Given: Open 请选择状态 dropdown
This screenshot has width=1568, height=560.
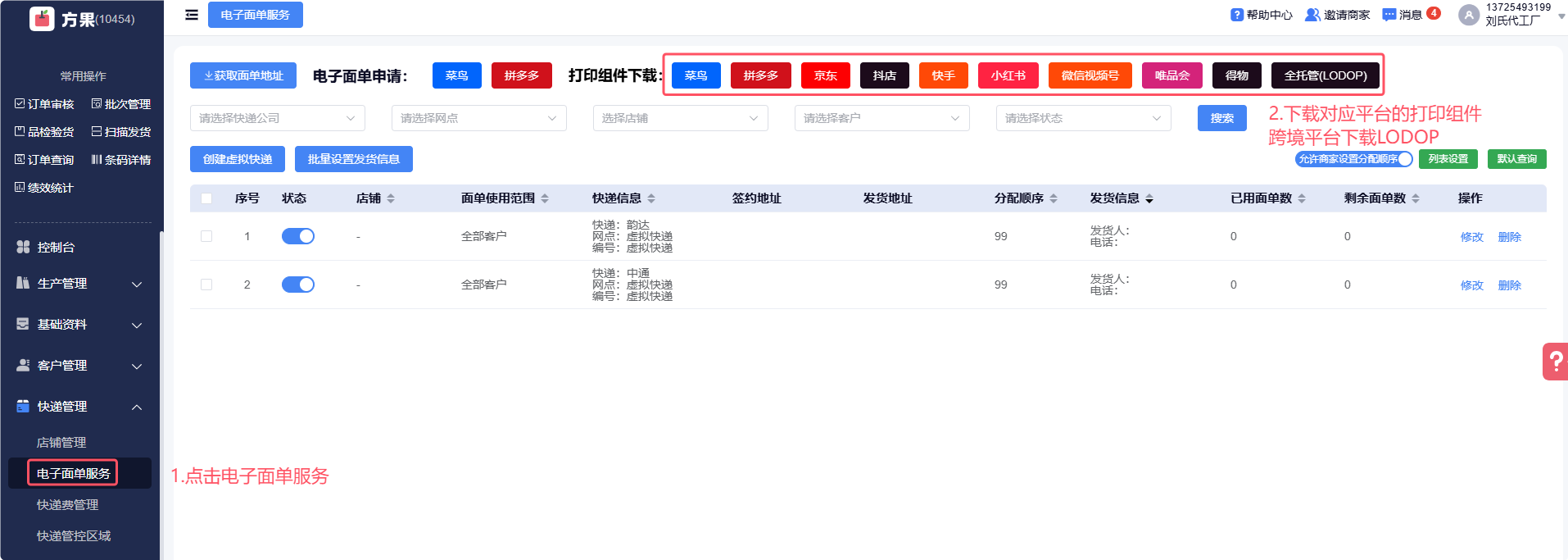Looking at the screenshot, I should pos(1084,118).
